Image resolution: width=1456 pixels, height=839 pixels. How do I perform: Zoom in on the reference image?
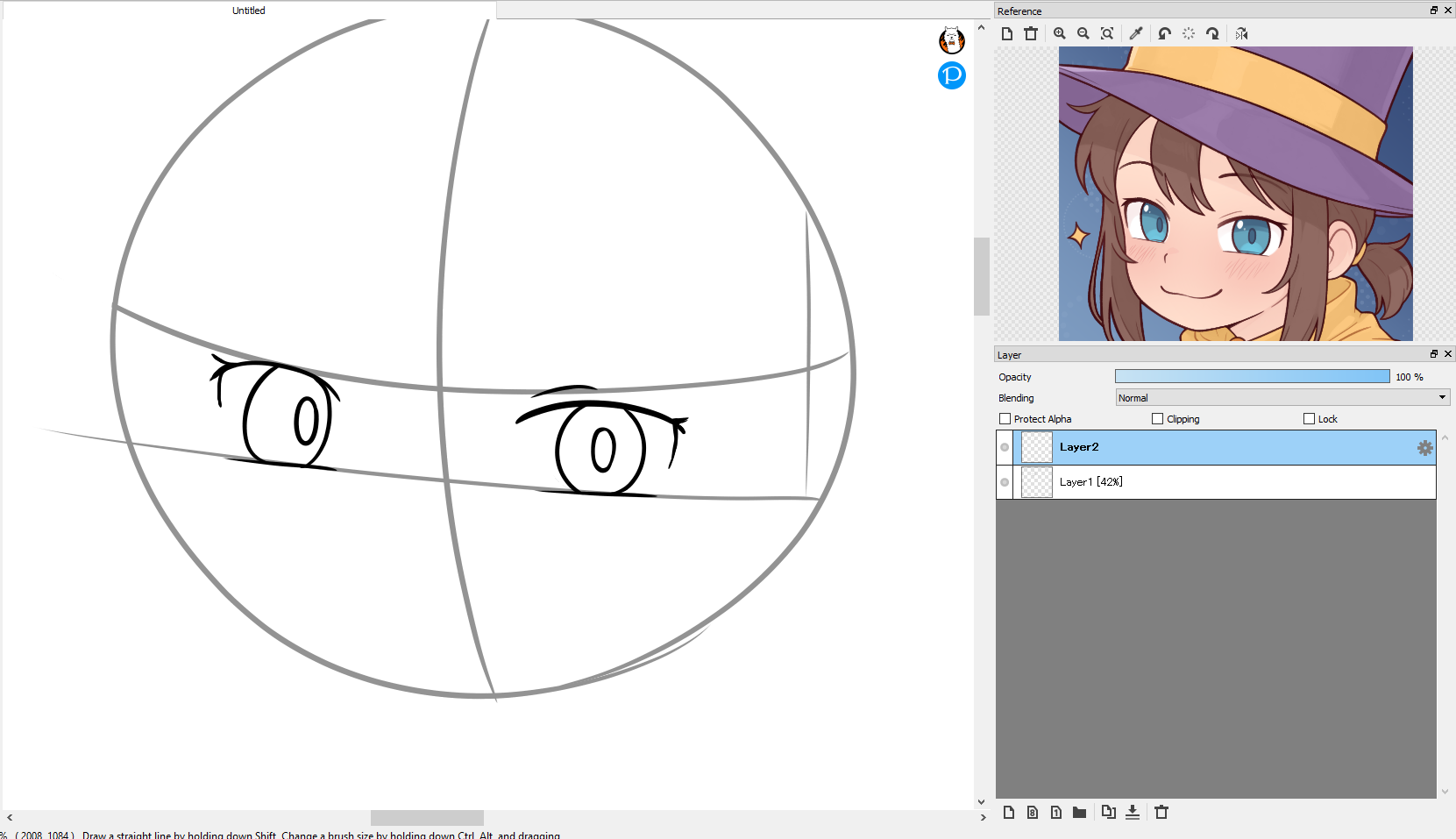(1060, 33)
